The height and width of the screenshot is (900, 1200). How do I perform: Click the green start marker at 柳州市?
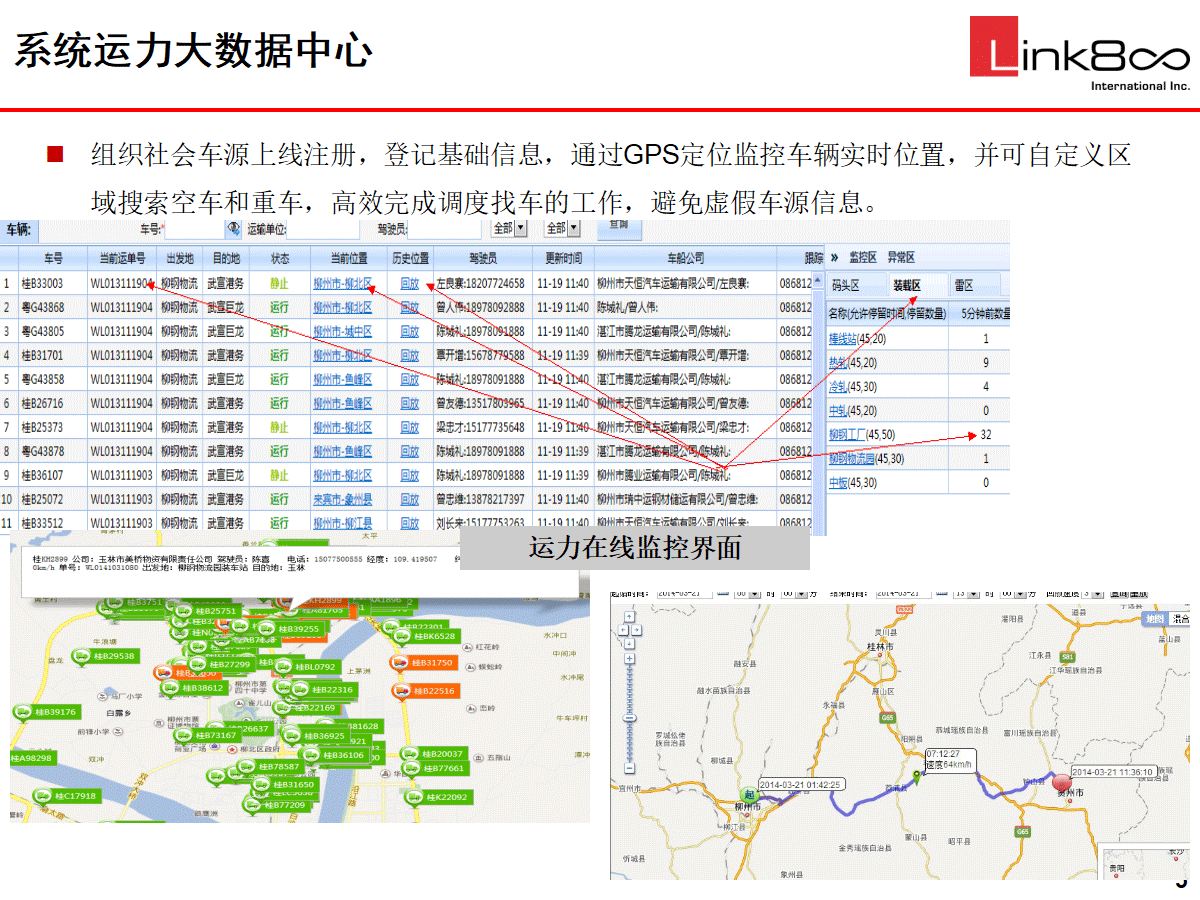(748, 795)
